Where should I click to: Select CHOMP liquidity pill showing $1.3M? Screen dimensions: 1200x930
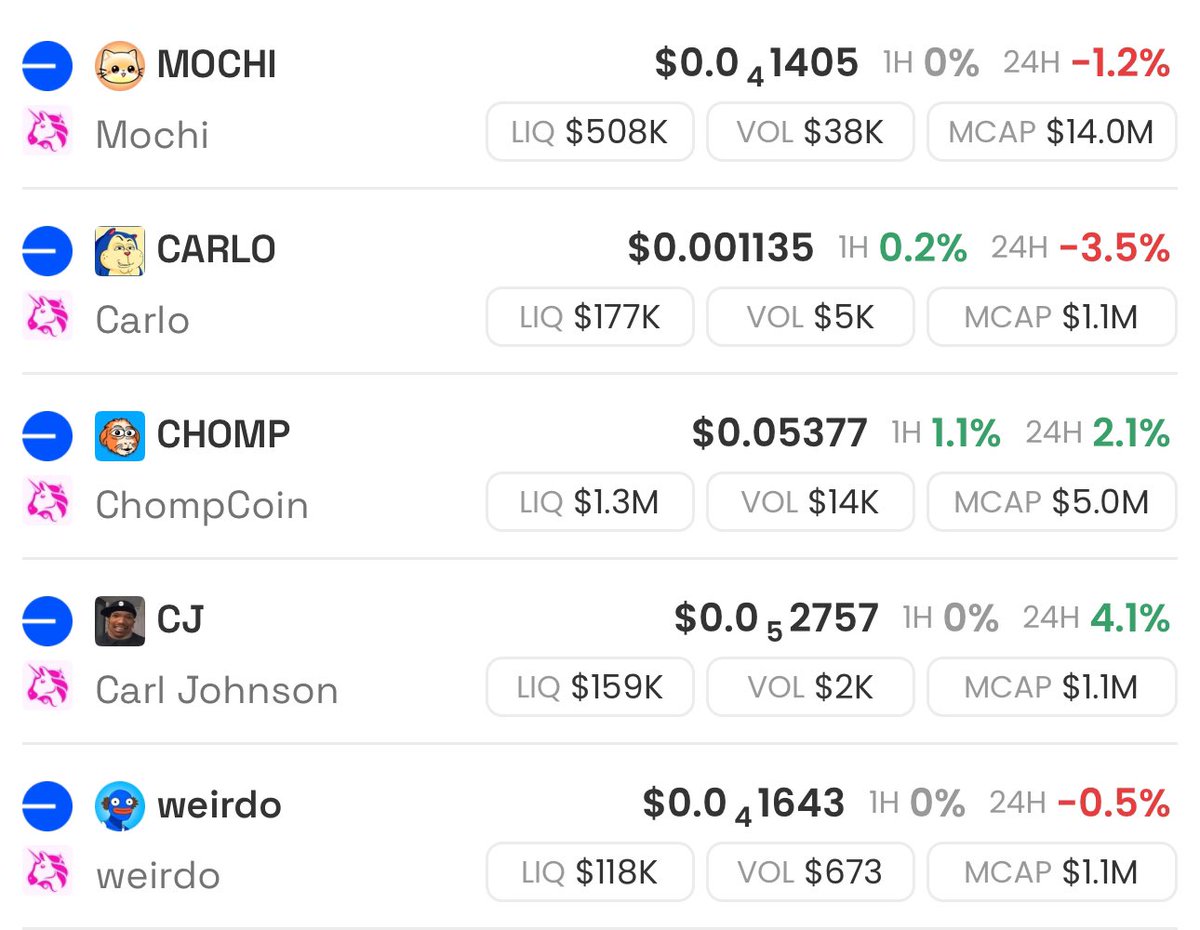590,502
